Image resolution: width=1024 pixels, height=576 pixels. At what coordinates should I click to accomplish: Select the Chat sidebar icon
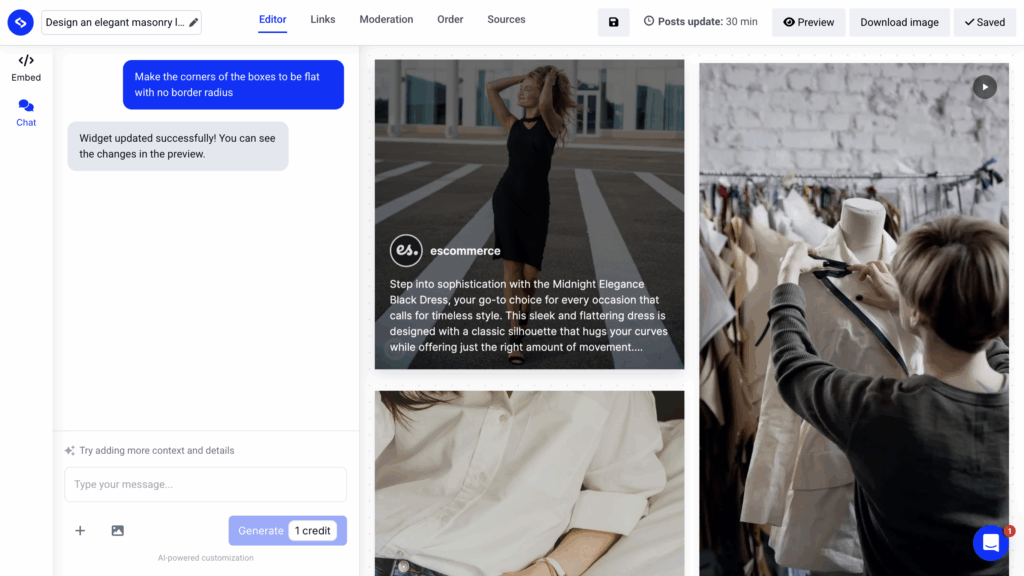26,112
